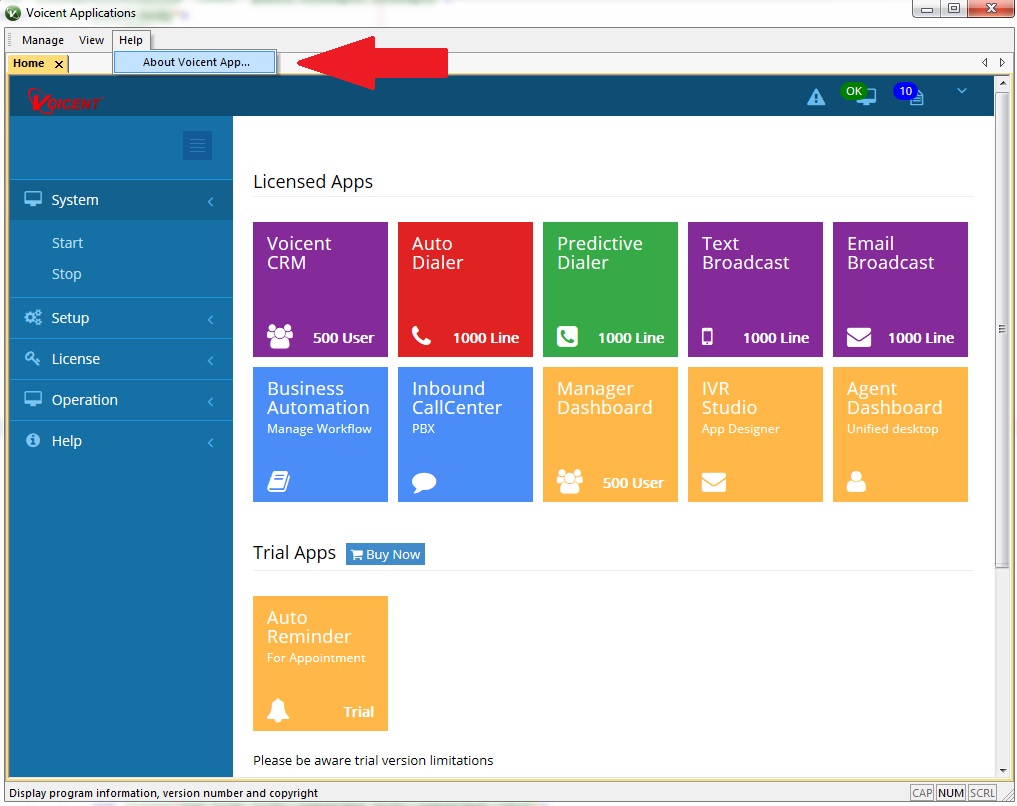The width and height of the screenshot is (1017, 806).
Task: Click the OK computer status icon
Action: pos(860,95)
